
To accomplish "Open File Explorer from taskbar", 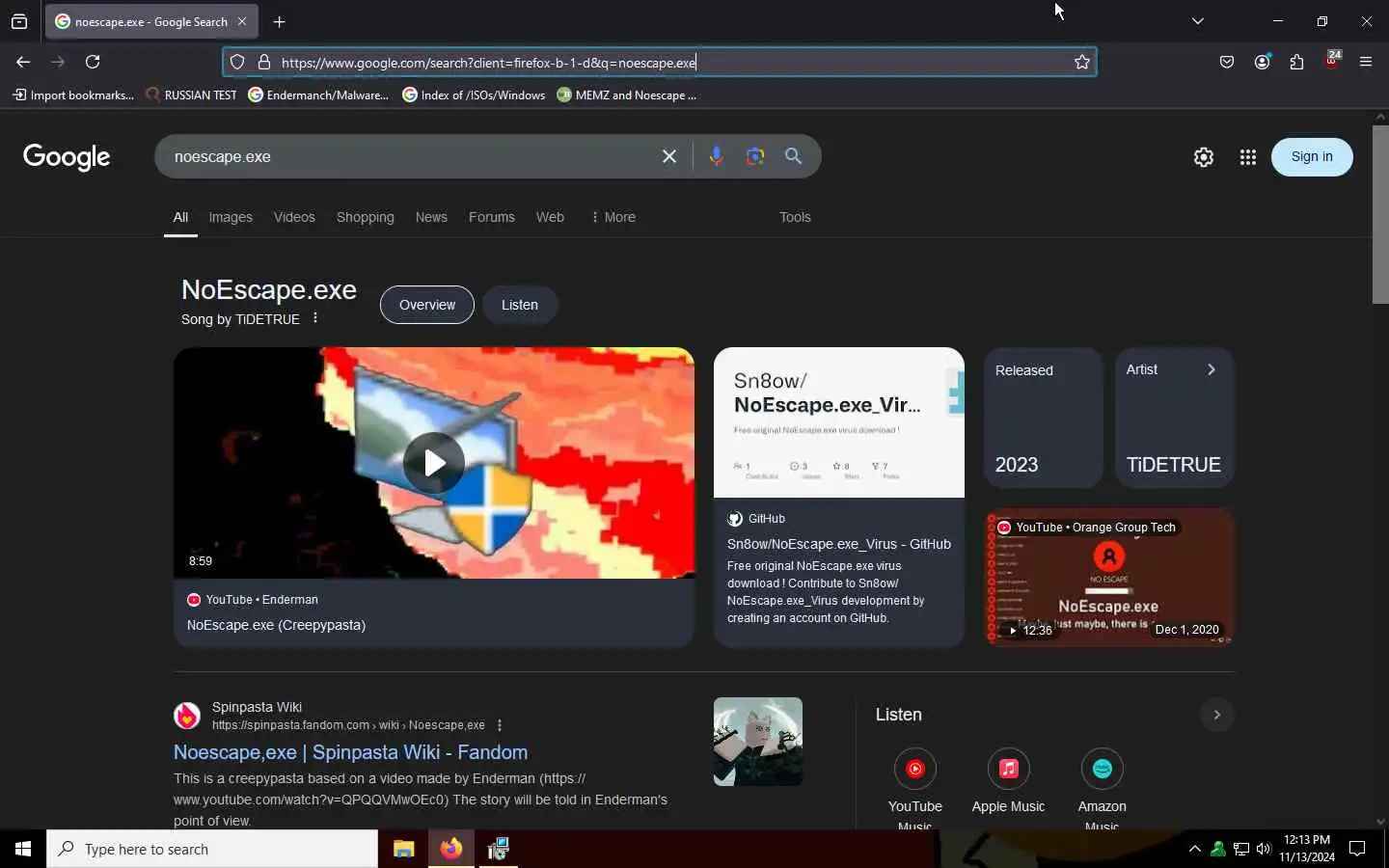I will click(403, 849).
